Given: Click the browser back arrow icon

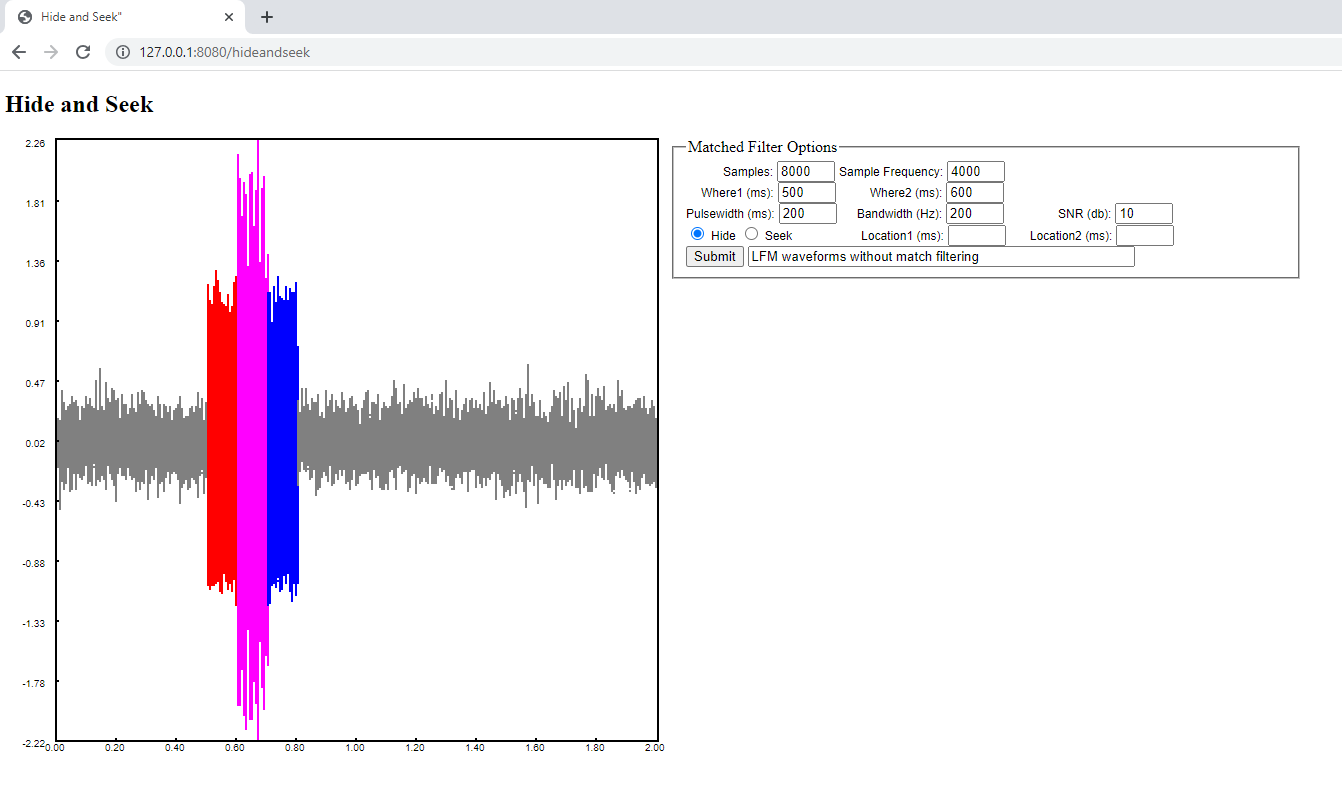Looking at the screenshot, I should [x=19, y=51].
